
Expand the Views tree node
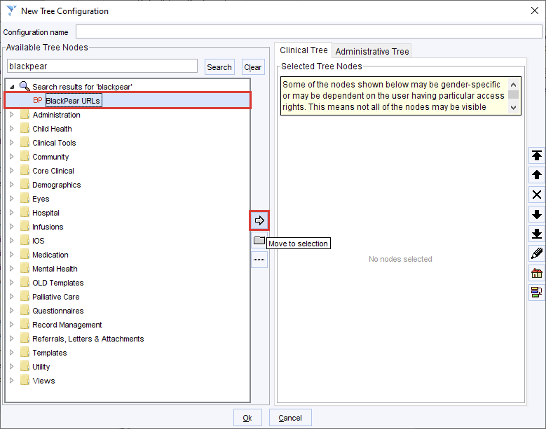pyautogui.click(x=11, y=381)
